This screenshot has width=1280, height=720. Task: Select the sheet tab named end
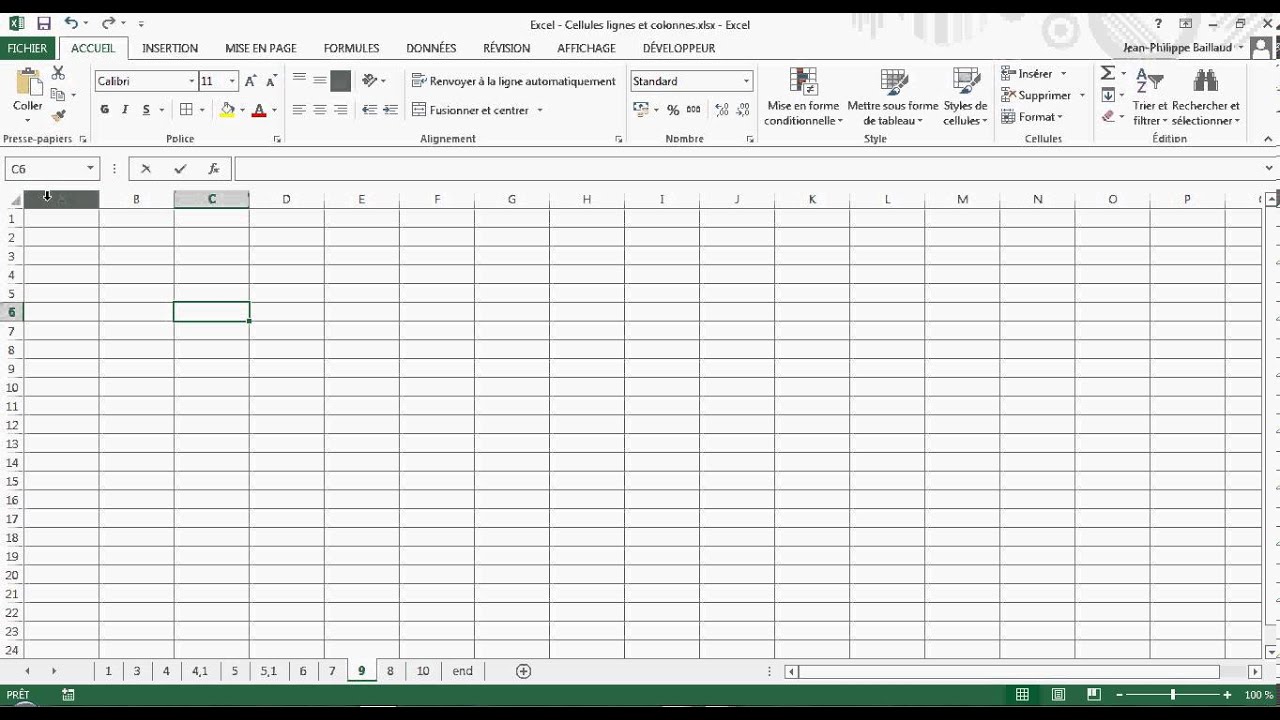(462, 671)
